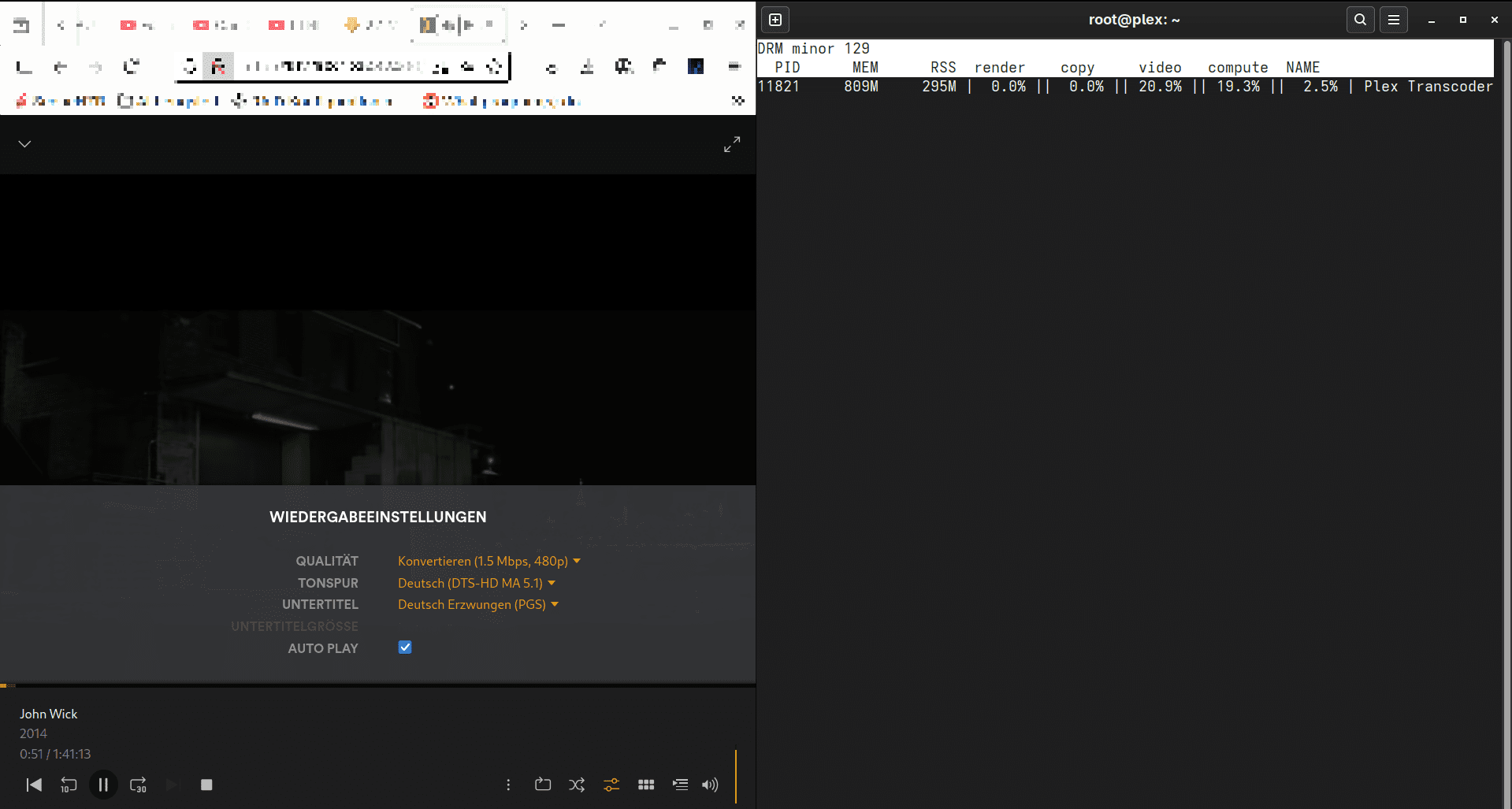Toggle shuffle mode
The image size is (1512, 809).
[577, 785]
